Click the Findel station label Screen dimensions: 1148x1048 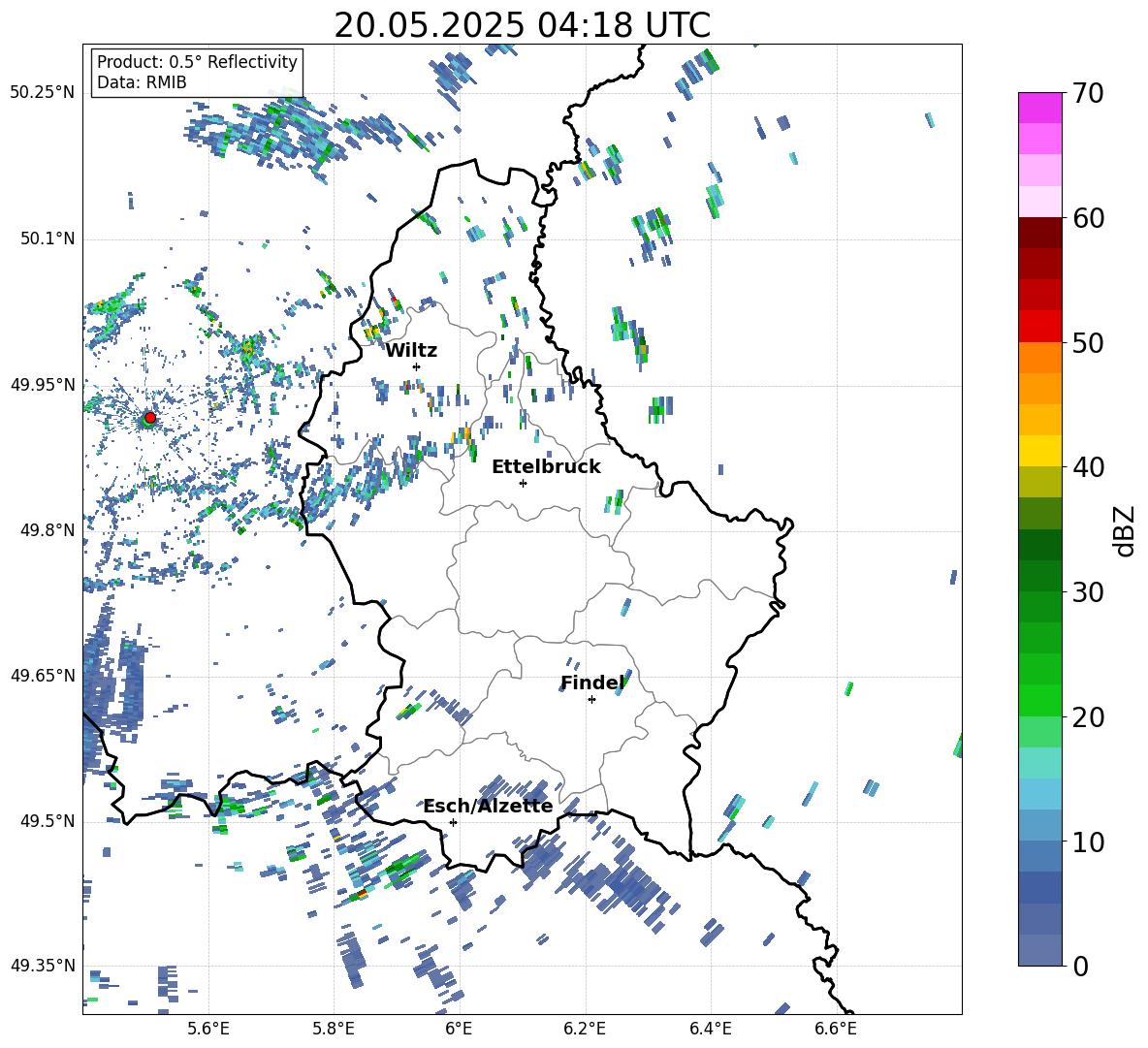pyautogui.click(x=592, y=683)
